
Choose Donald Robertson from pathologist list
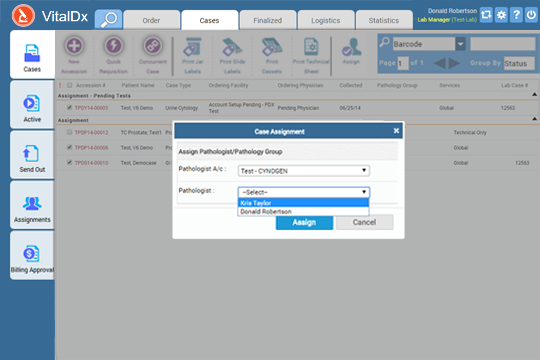point(303,212)
